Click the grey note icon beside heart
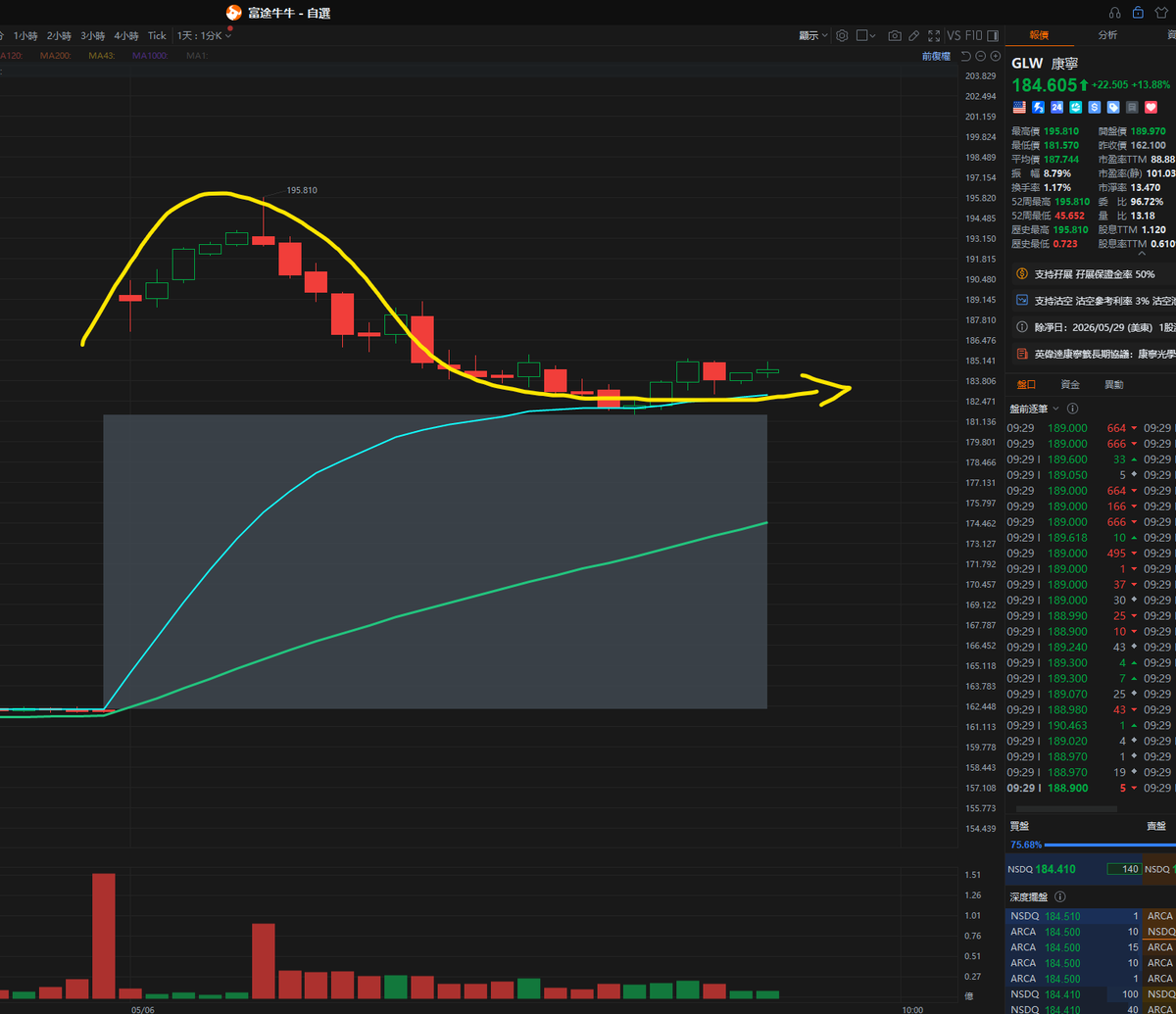 (1132, 107)
